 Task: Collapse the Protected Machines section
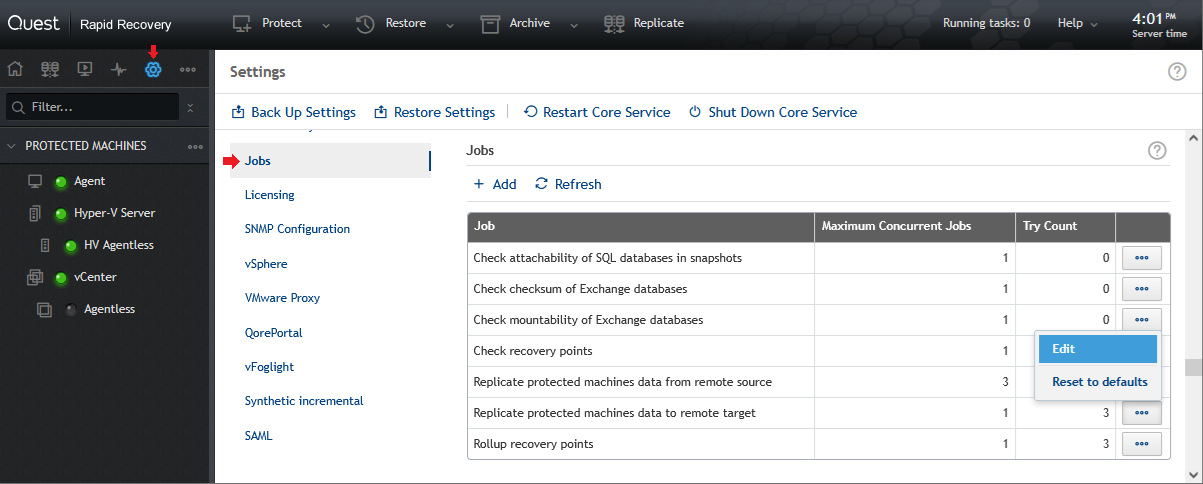point(12,146)
